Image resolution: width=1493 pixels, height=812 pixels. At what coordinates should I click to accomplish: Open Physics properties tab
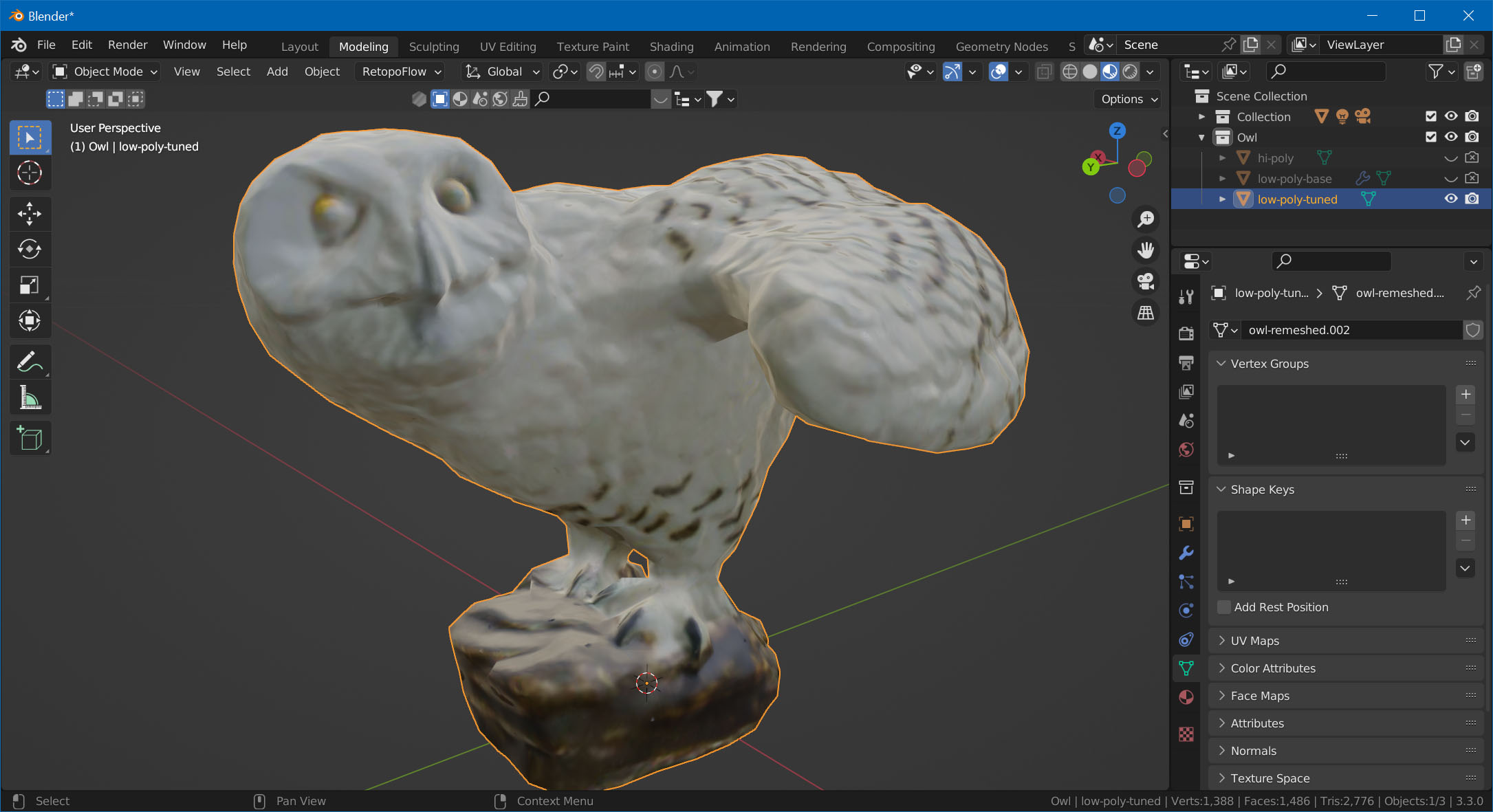1186,611
